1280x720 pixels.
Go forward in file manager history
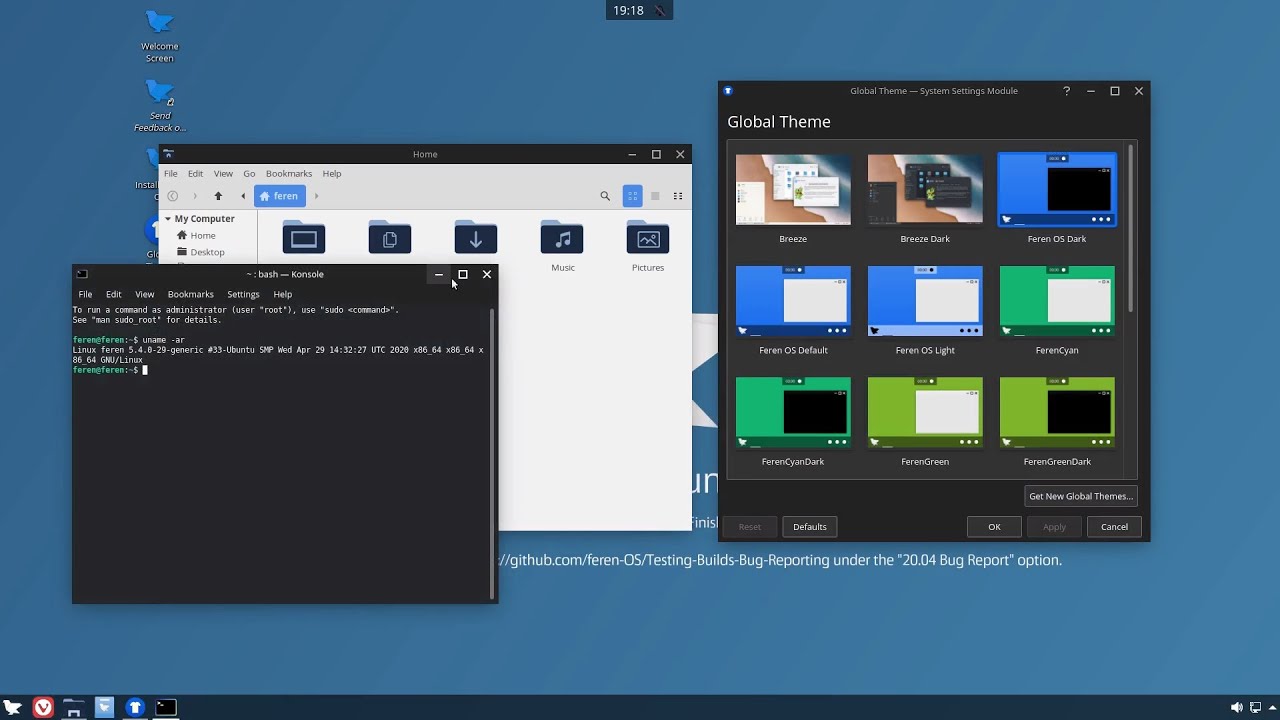point(195,196)
